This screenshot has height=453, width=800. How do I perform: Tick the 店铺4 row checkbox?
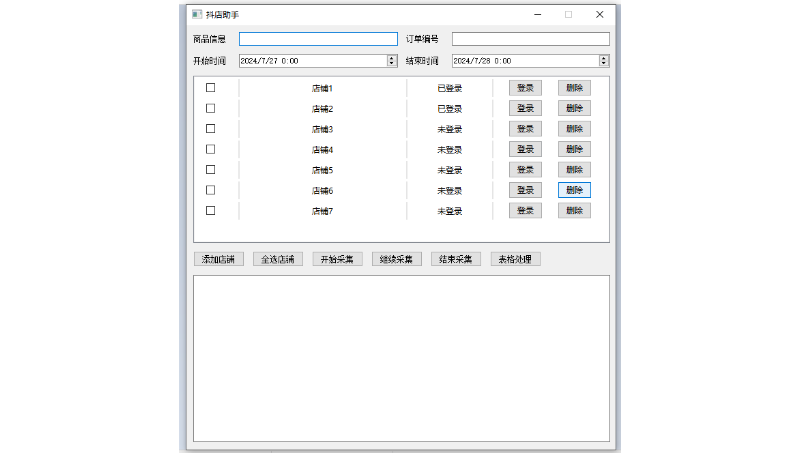210,149
